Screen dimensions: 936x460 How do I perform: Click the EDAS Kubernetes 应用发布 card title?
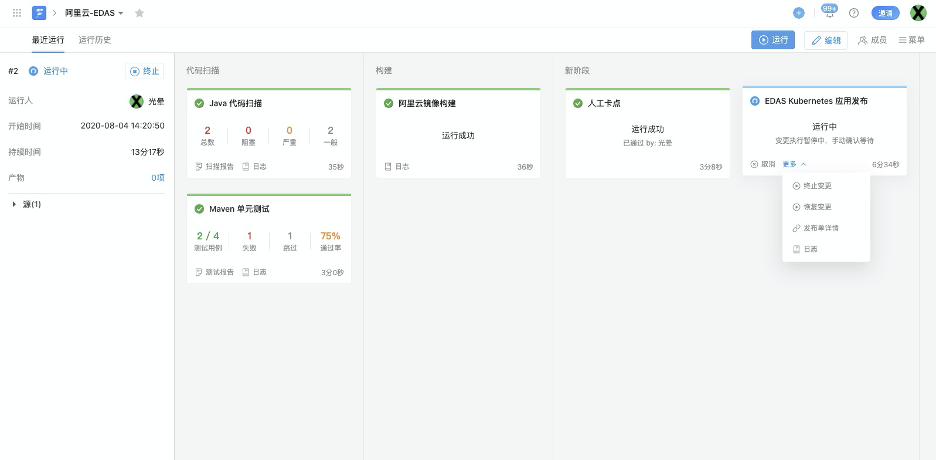tap(816, 101)
